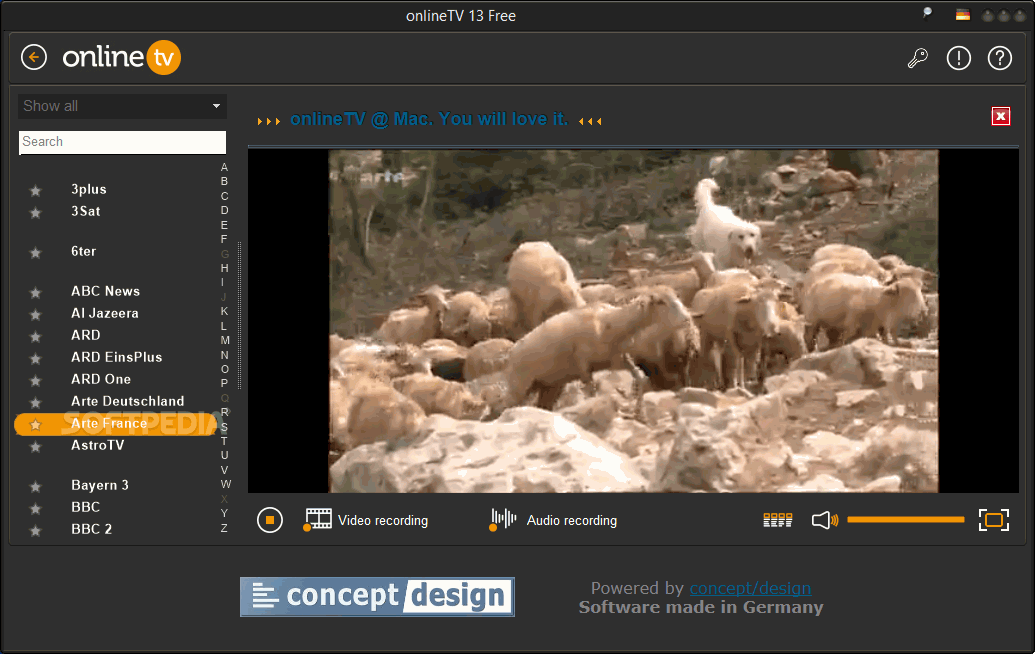Adjust the orange volume slider
Screen dimensions: 1035x654
(x=906, y=519)
